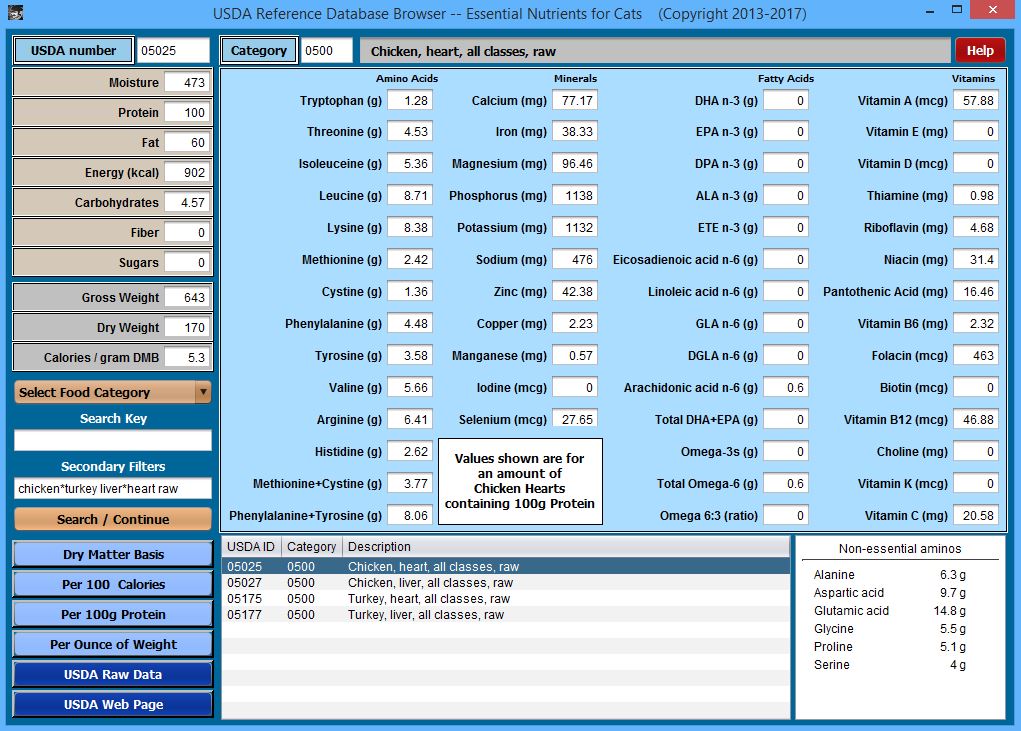Click the USDA ID column header
The image size is (1021, 731).
pyautogui.click(x=251, y=547)
